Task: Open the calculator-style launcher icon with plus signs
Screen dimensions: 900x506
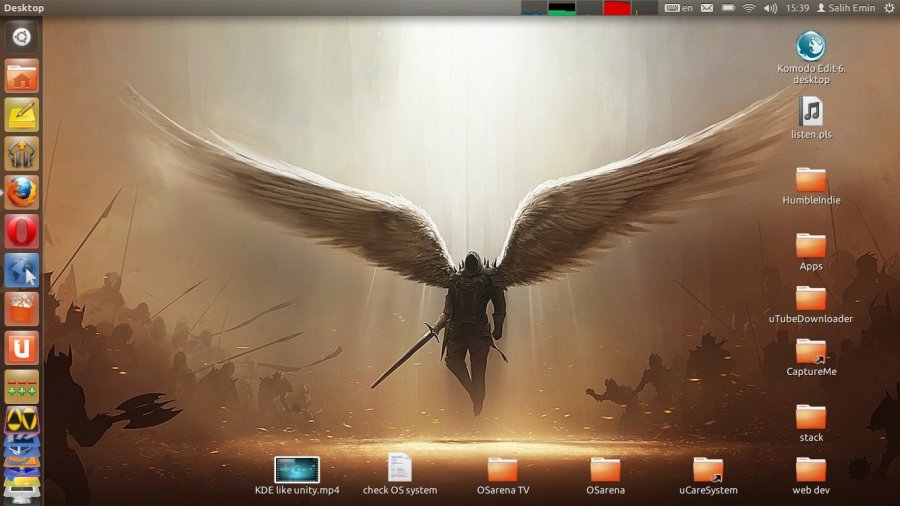Action: (22, 386)
